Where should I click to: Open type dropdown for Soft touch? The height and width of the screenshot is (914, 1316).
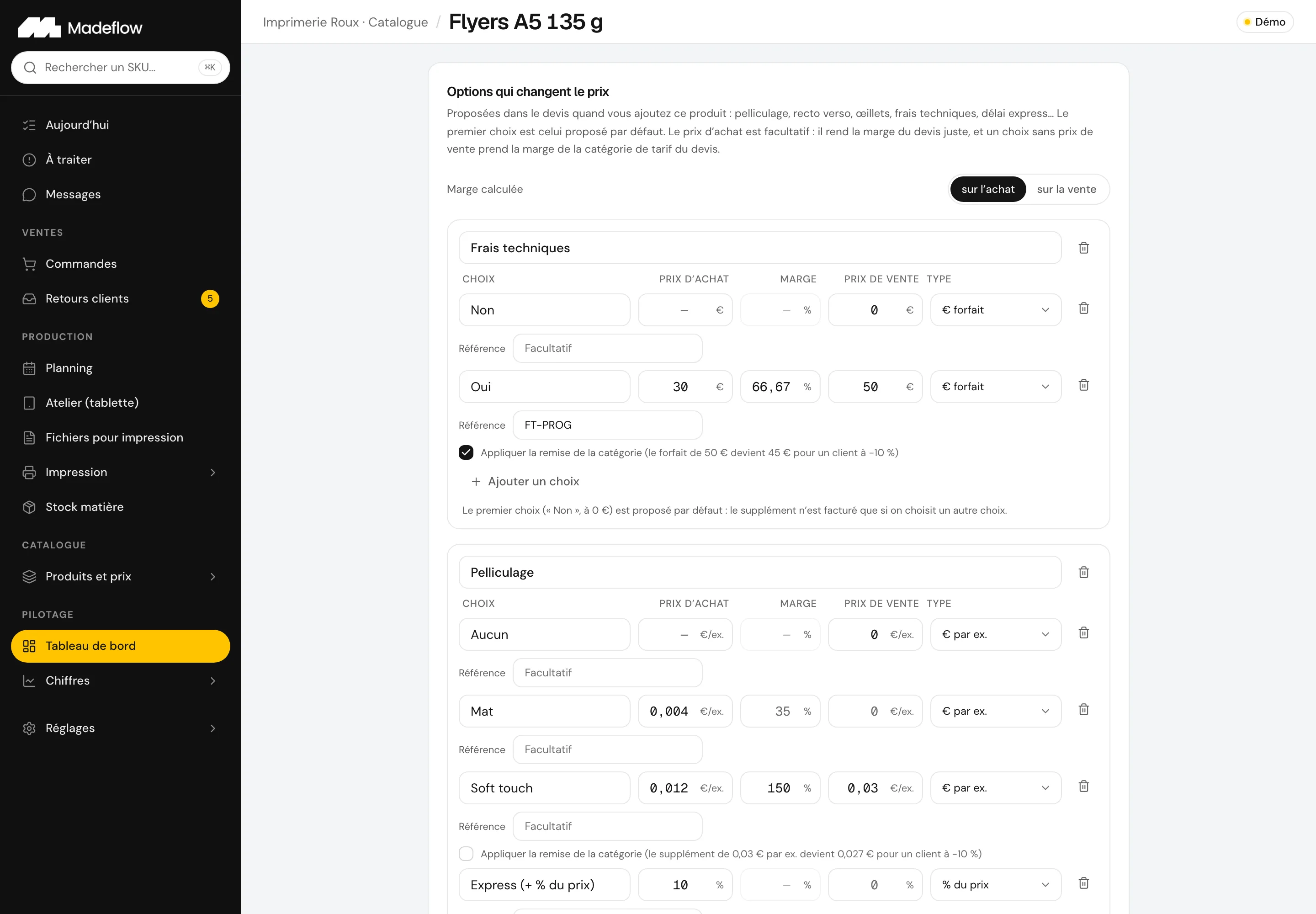pos(995,788)
